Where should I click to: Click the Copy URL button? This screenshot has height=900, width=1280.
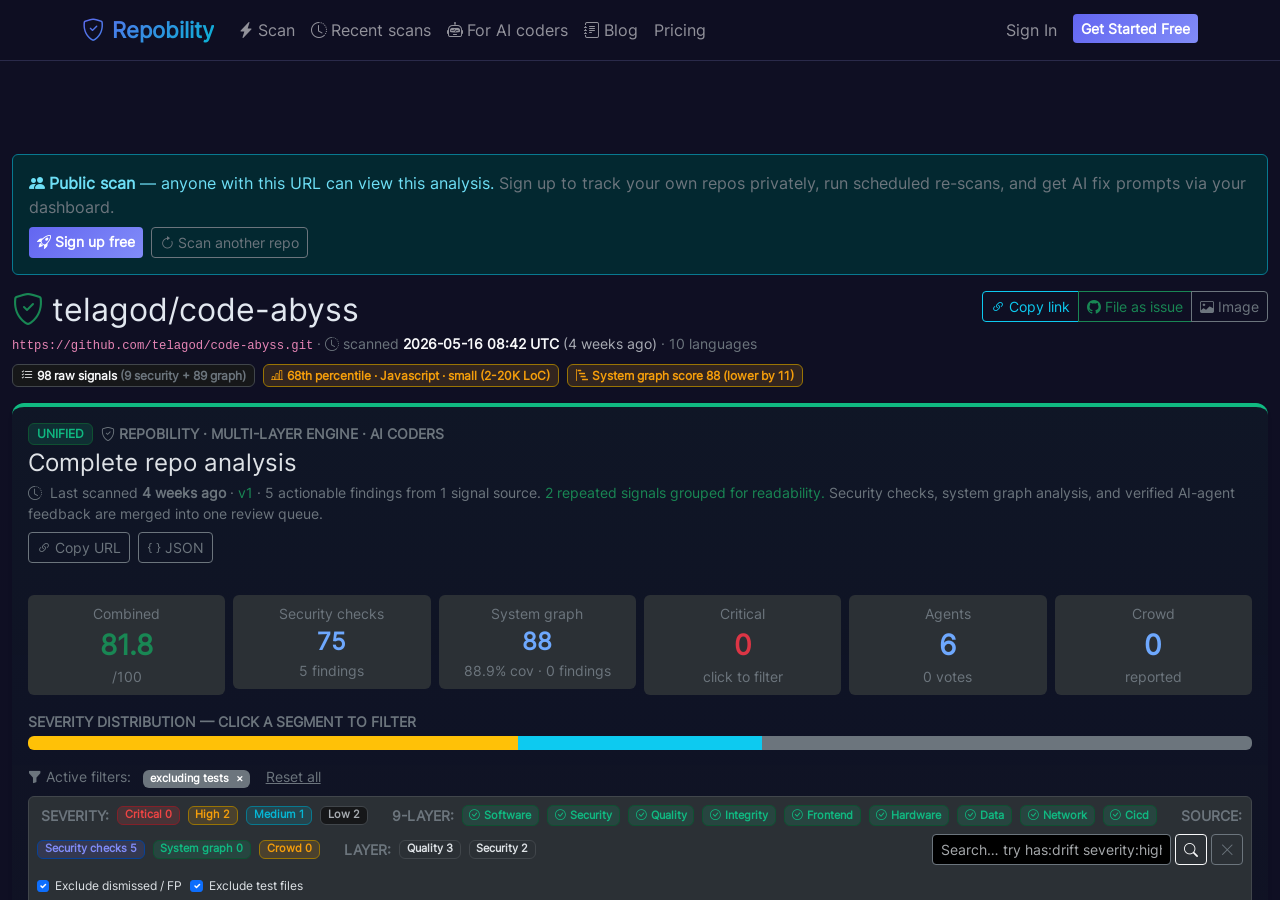click(x=79, y=548)
